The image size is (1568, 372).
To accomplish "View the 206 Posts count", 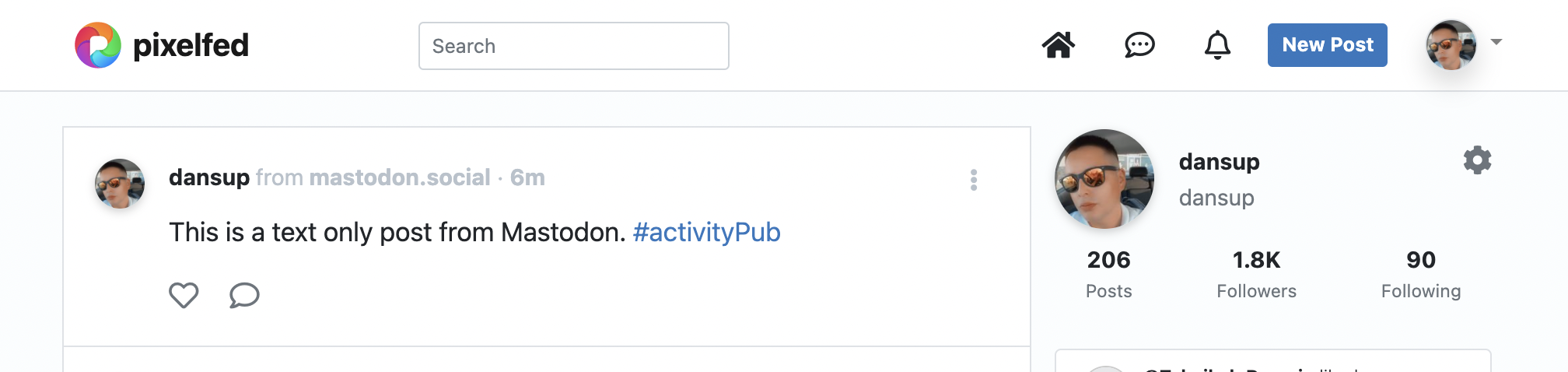I will click(1109, 274).
